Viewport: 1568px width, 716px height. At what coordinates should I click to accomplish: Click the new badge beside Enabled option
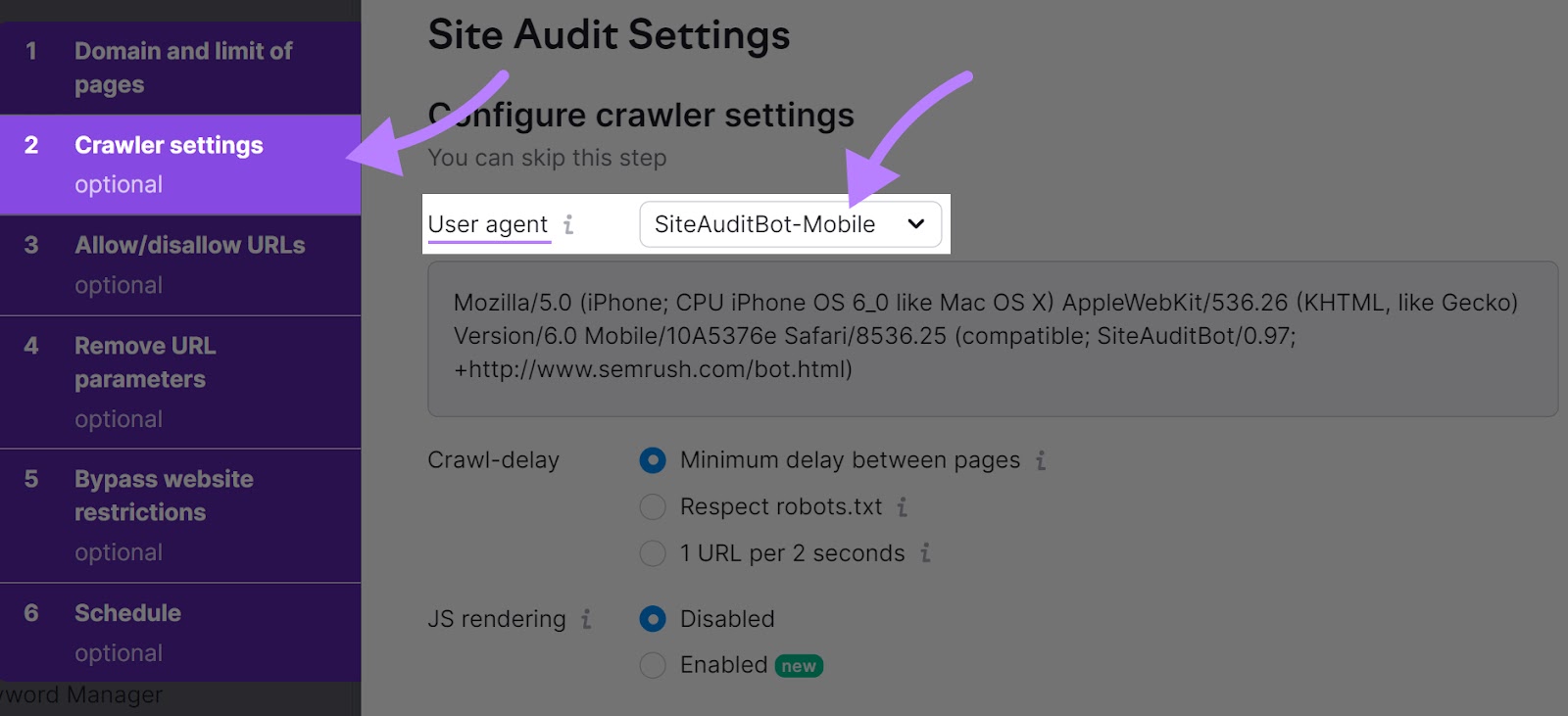[798, 665]
